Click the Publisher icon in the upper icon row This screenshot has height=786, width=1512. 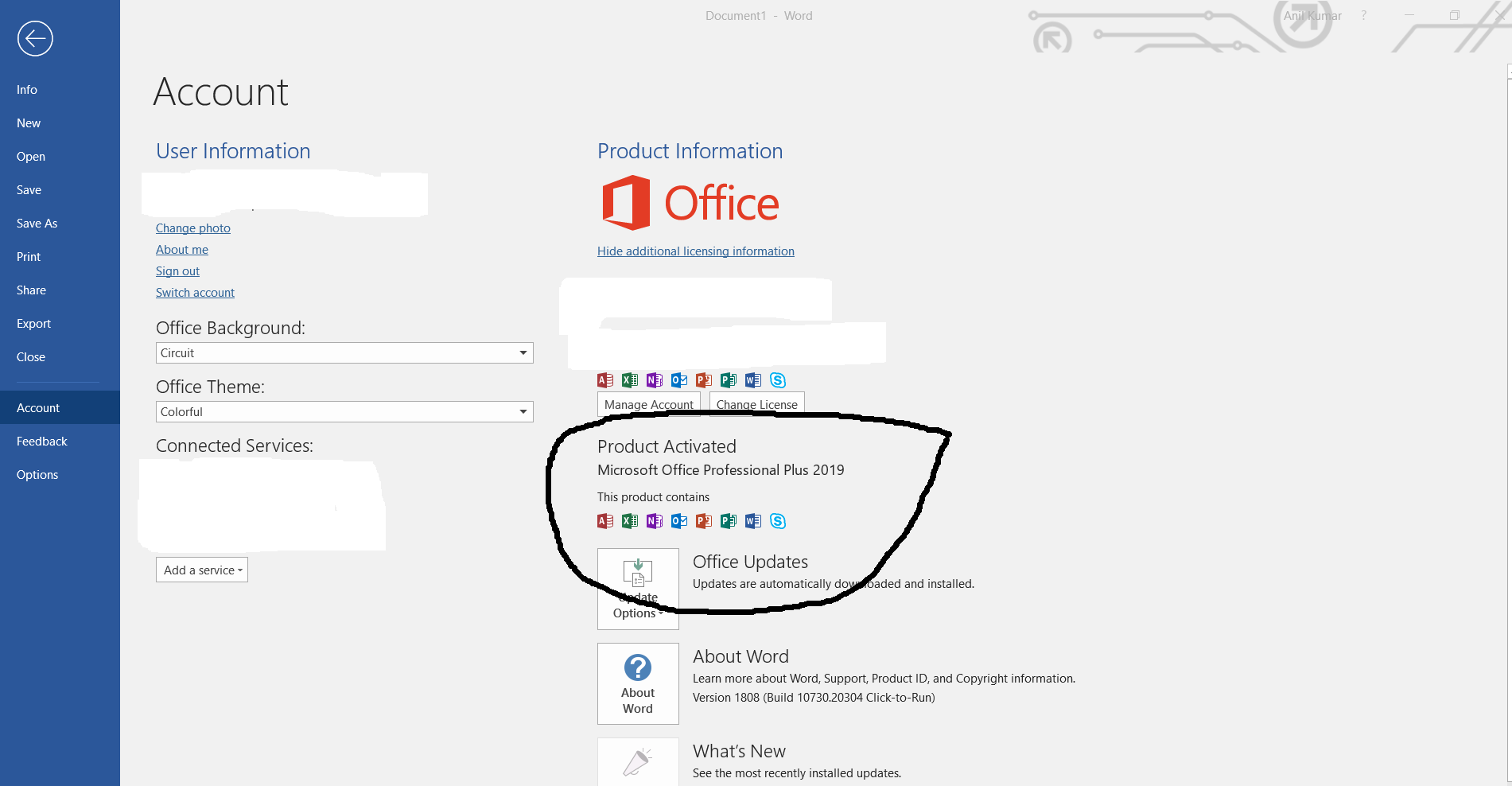coord(729,380)
